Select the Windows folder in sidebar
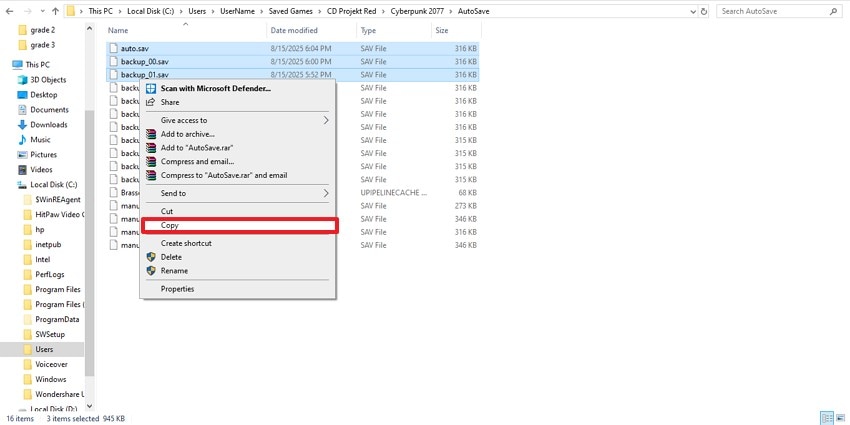This screenshot has height=425, width=850. point(50,379)
